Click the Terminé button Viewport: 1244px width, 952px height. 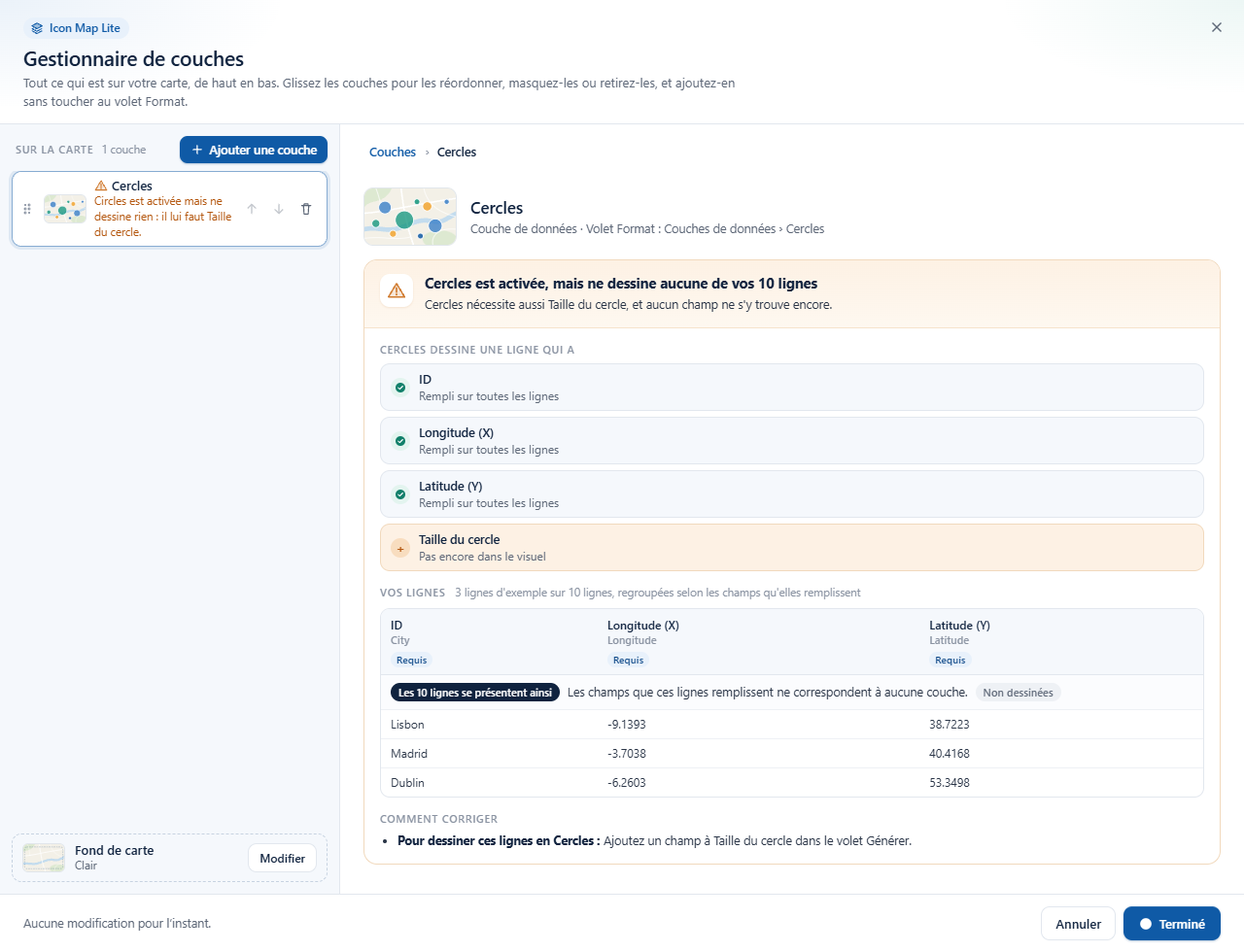pos(1172,924)
